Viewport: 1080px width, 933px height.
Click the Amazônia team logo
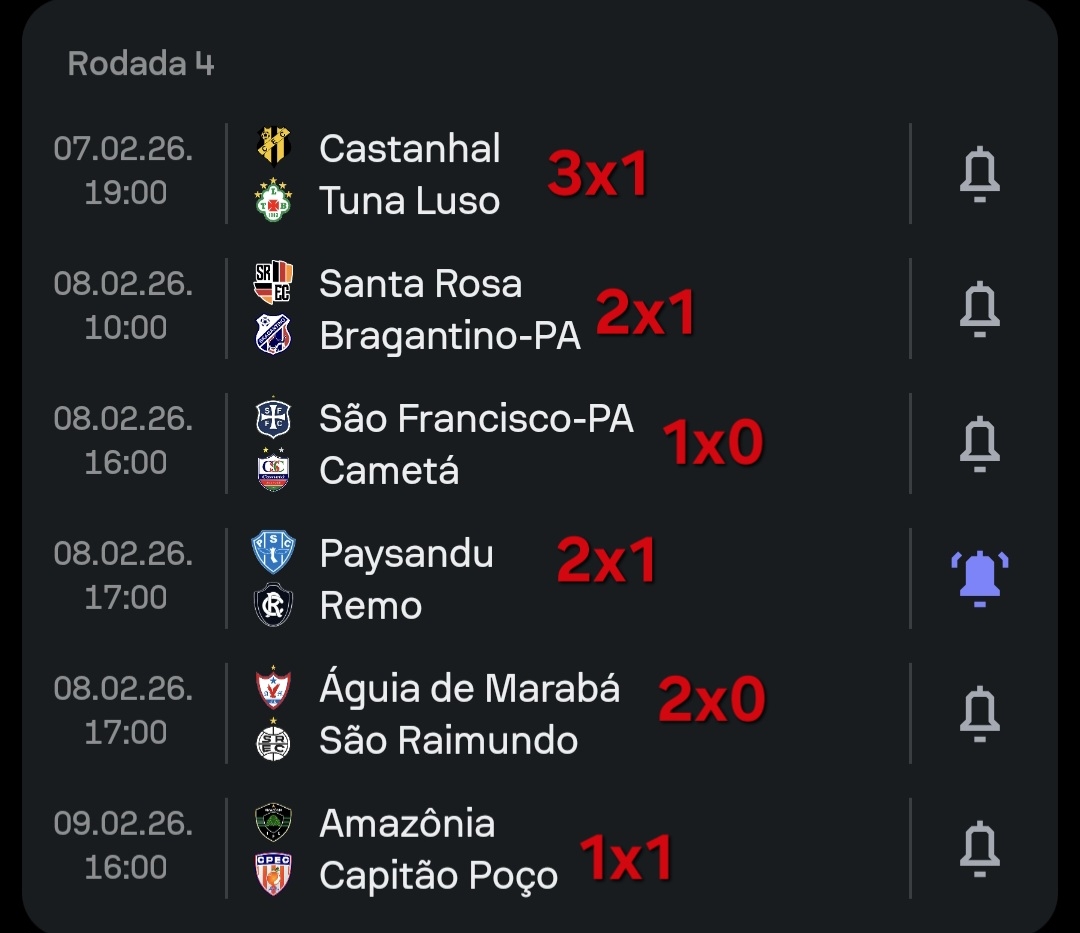[273, 822]
